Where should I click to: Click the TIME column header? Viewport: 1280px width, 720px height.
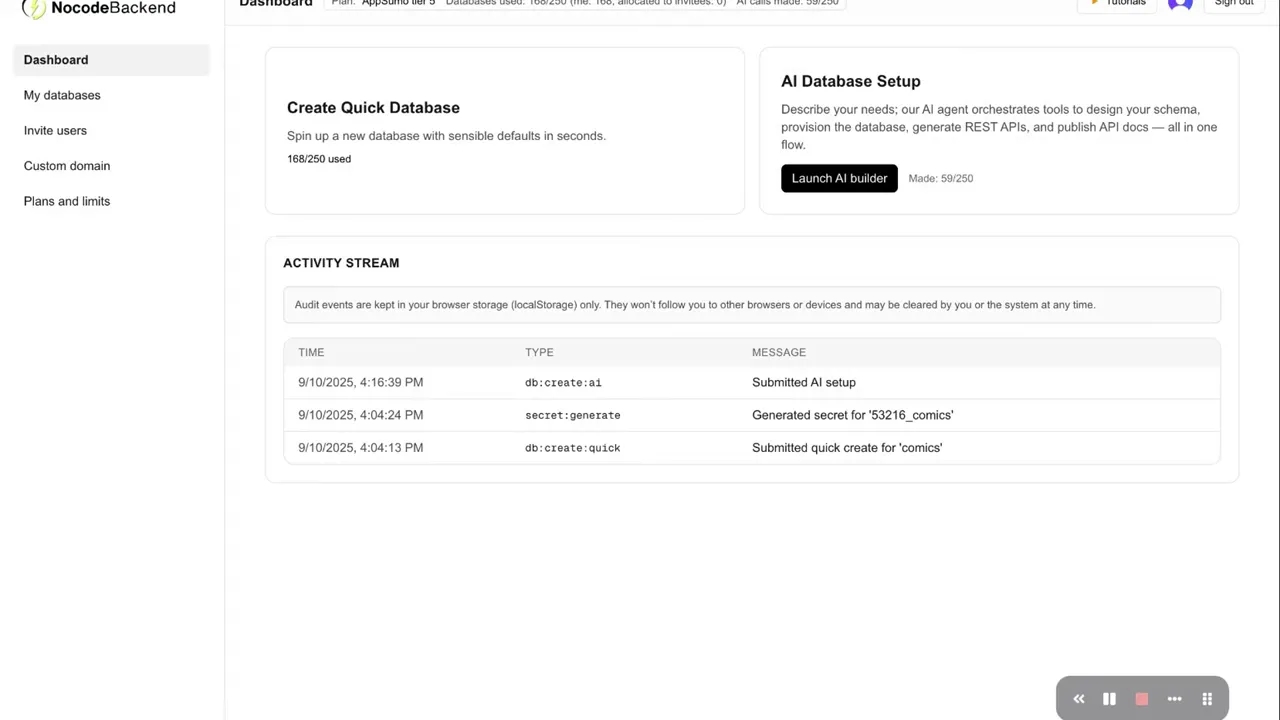click(311, 352)
